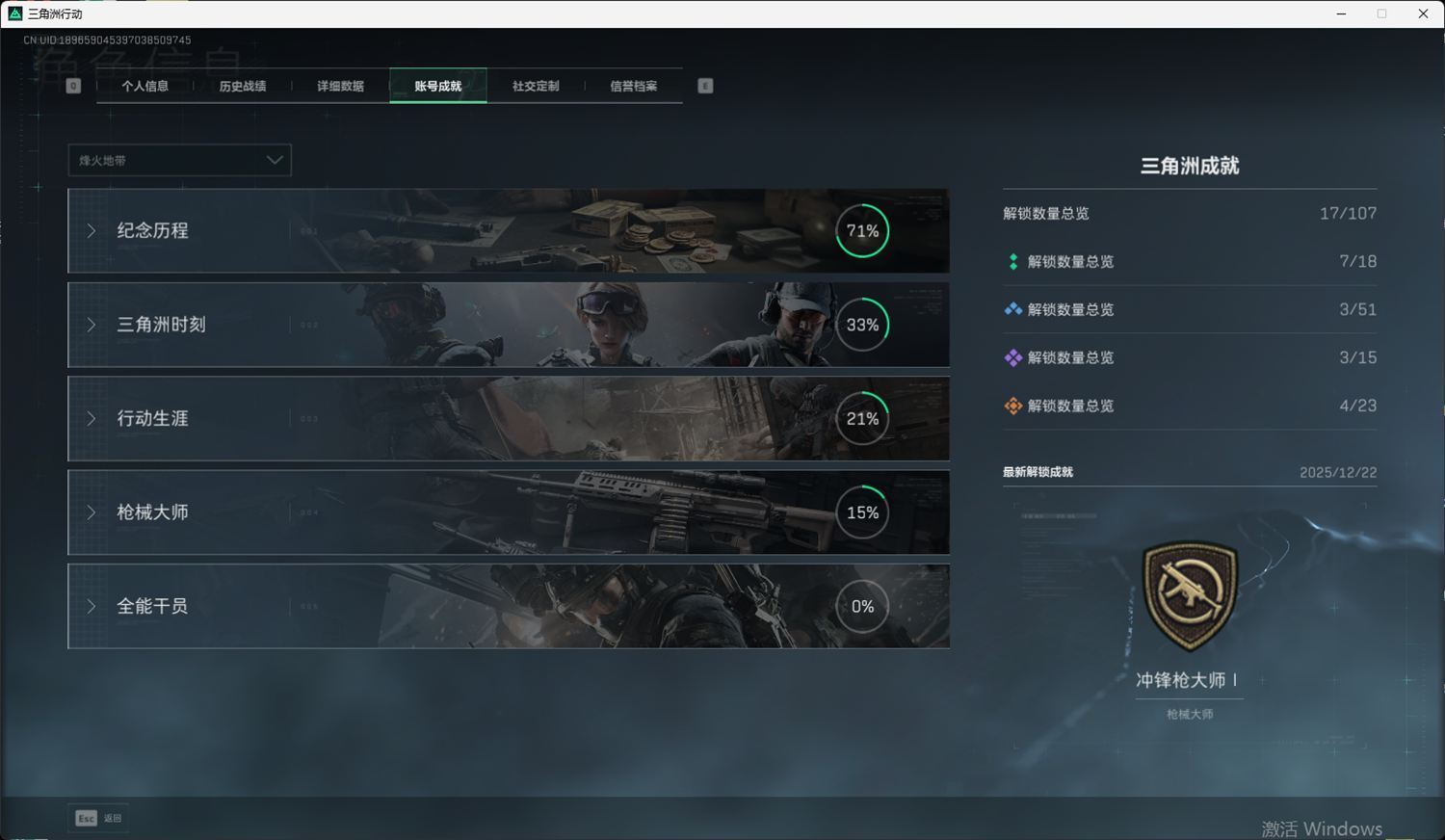This screenshot has width=1445, height=840.
Task: Click the 冲锋枪大师 achievement badge icon
Action: [x=1189, y=595]
